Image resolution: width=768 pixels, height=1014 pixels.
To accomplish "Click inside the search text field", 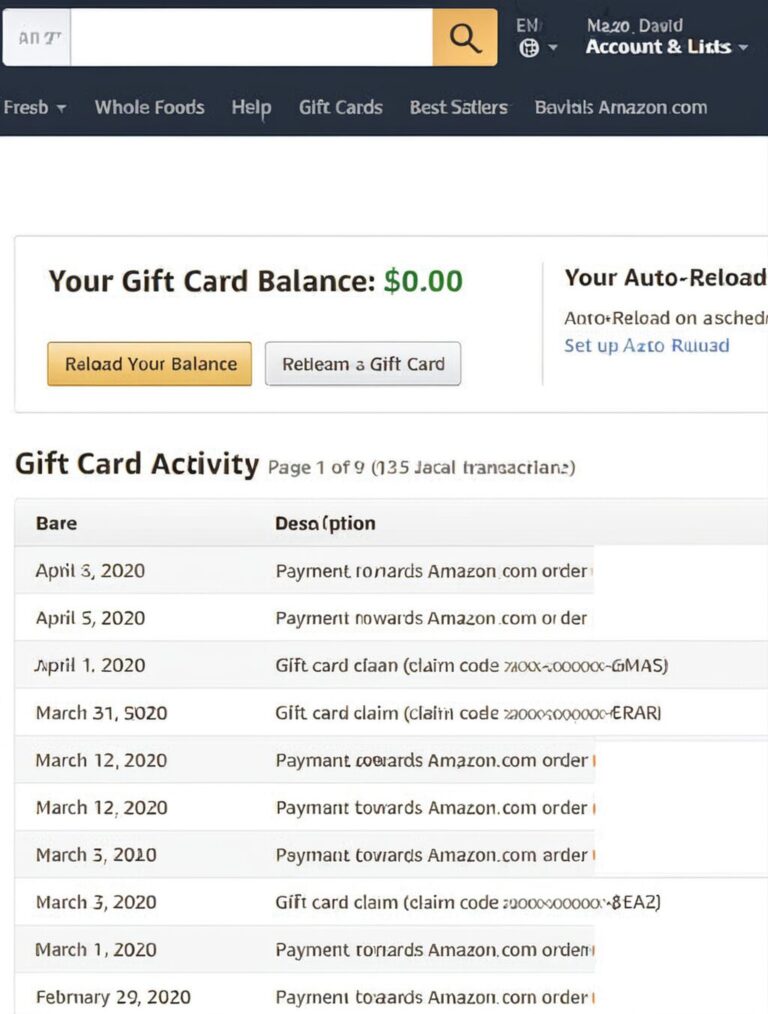I will point(251,38).
